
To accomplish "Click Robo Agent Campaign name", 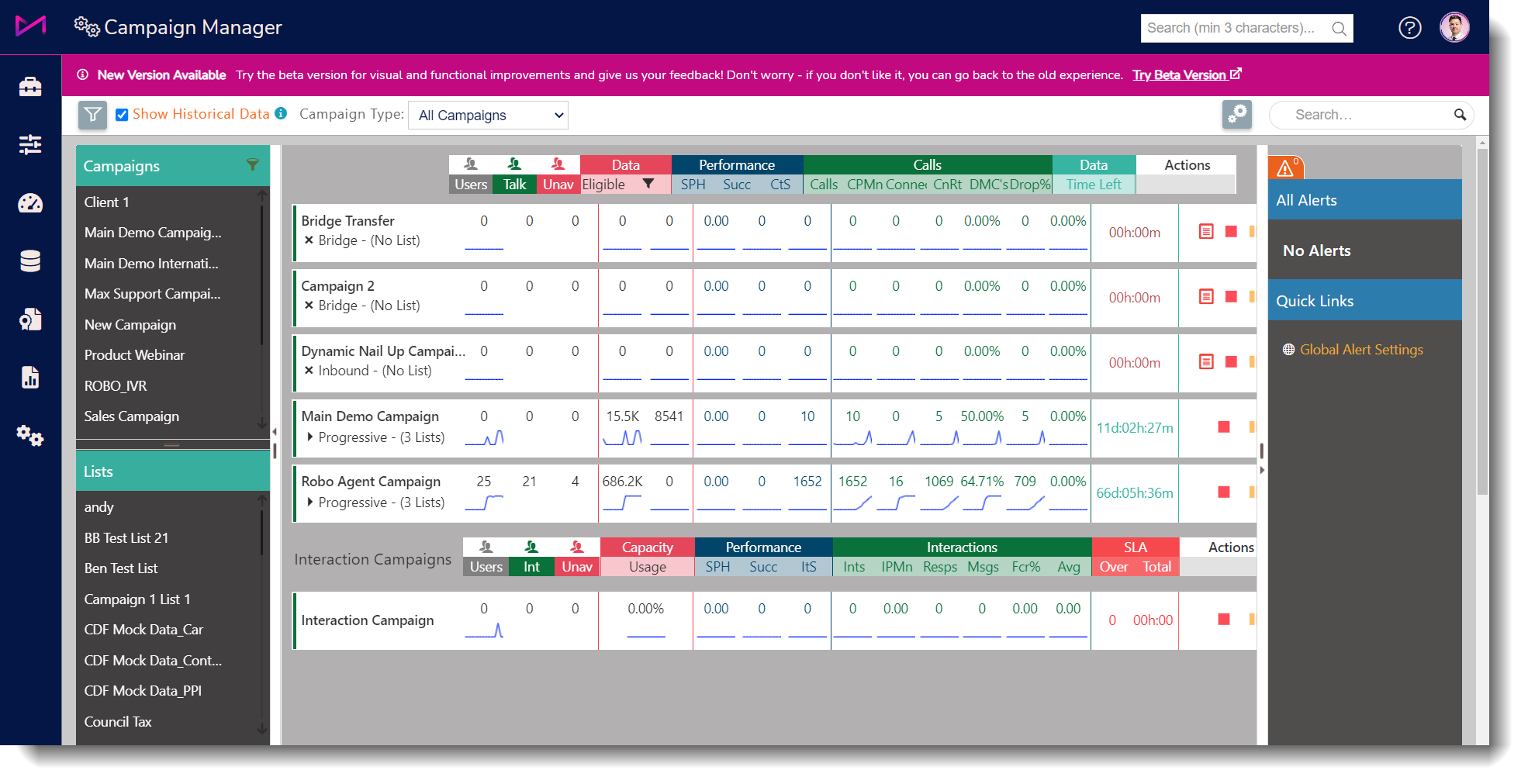I will (371, 482).
